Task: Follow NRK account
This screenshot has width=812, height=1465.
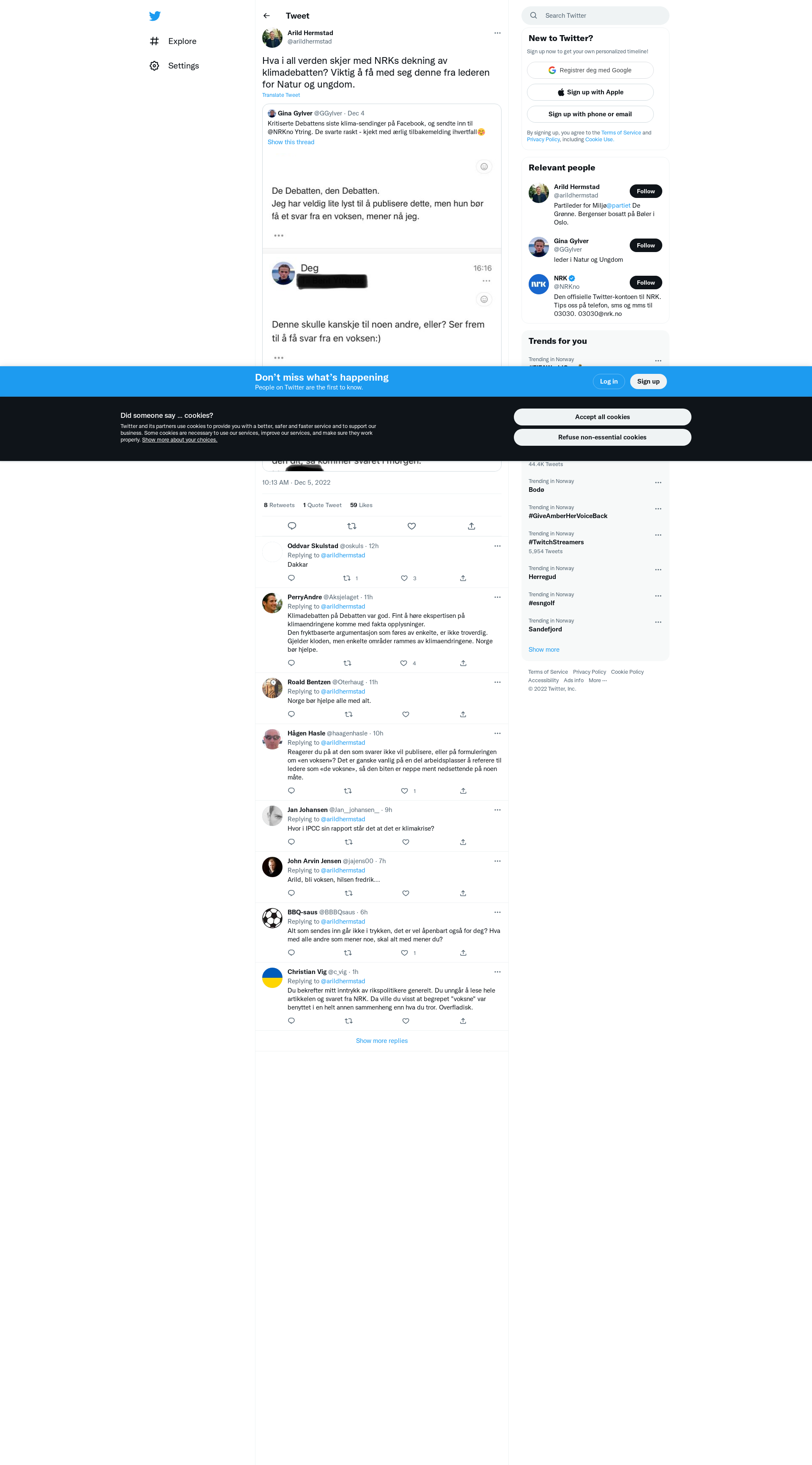Action: tap(645, 283)
